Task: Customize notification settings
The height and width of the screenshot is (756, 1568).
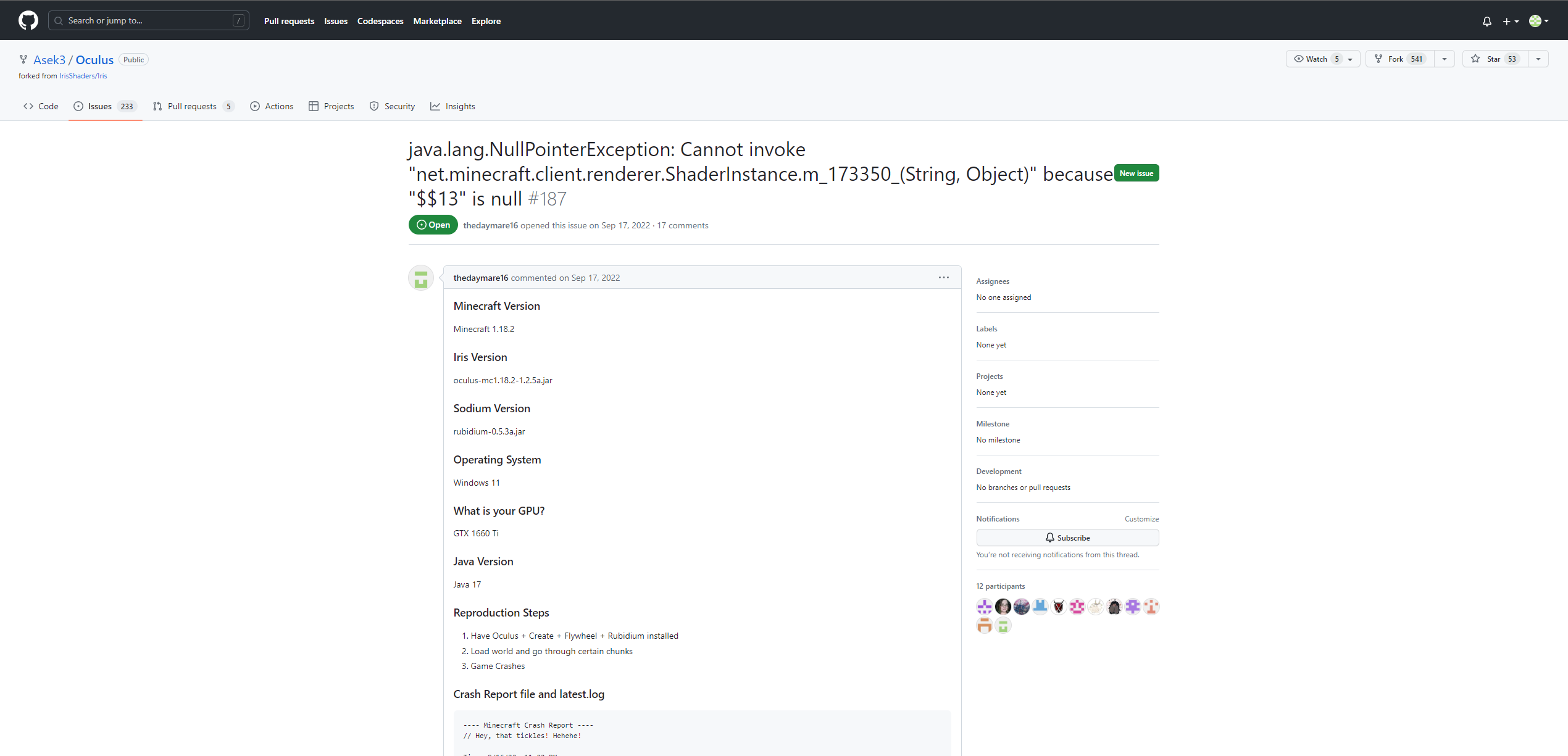Action: tap(1141, 519)
